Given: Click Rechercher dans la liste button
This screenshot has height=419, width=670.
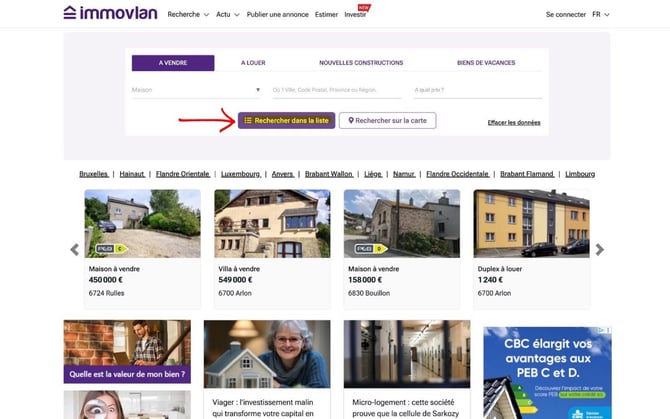Looking at the screenshot, I should pyautogui.click(x=286, y=121).
